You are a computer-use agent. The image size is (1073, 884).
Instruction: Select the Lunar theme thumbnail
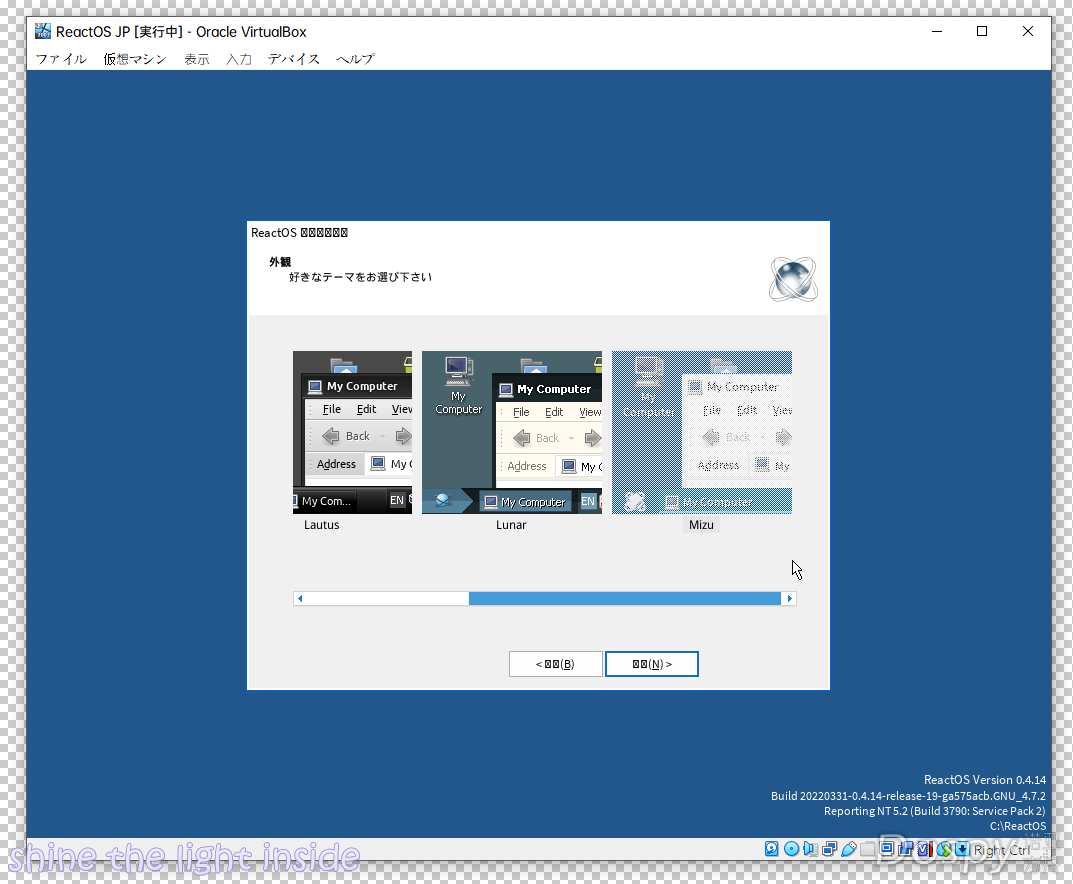[512, 432]
